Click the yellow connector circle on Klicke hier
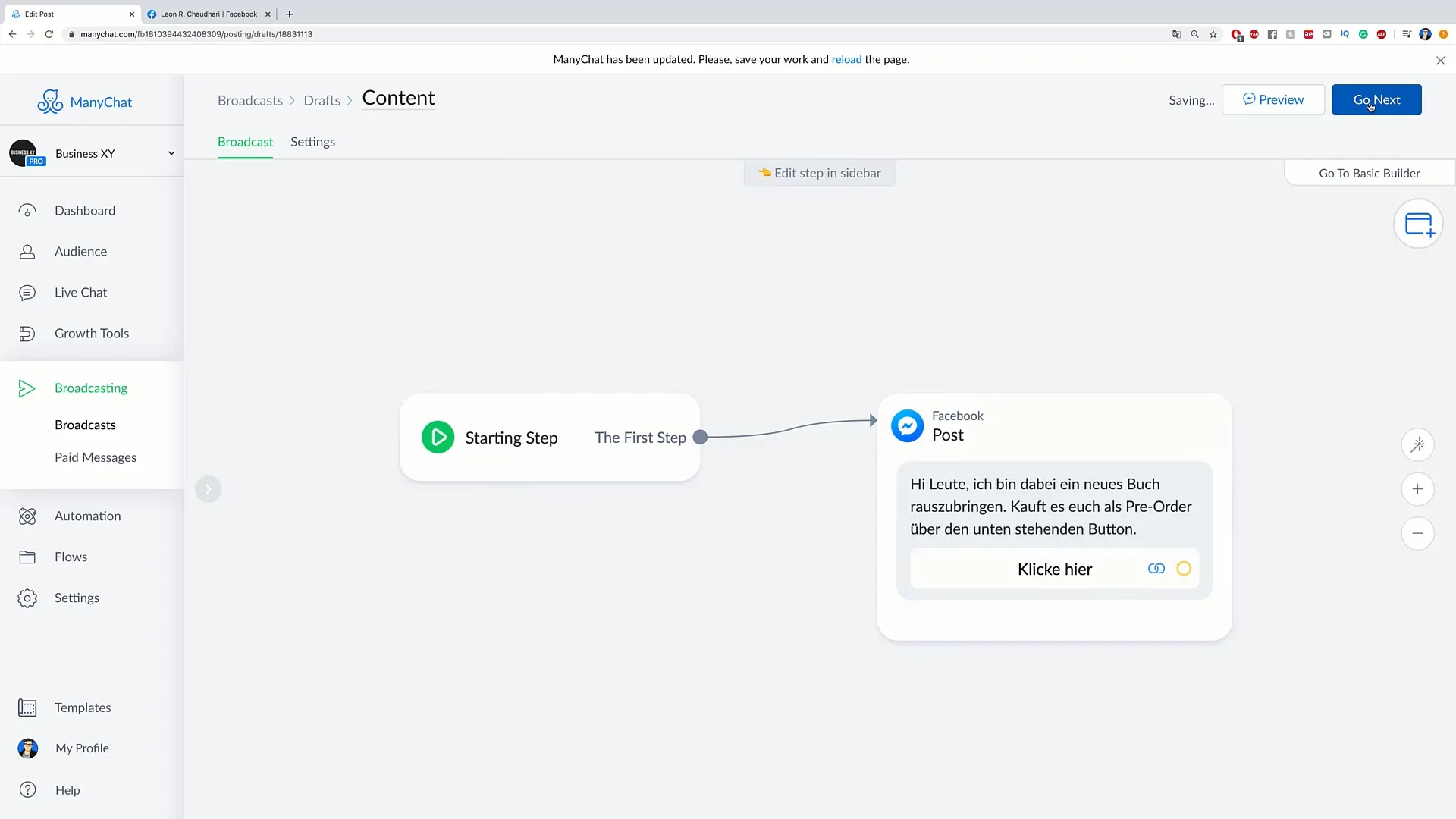Screen dimensions: 1456x819 (1183, 569)
